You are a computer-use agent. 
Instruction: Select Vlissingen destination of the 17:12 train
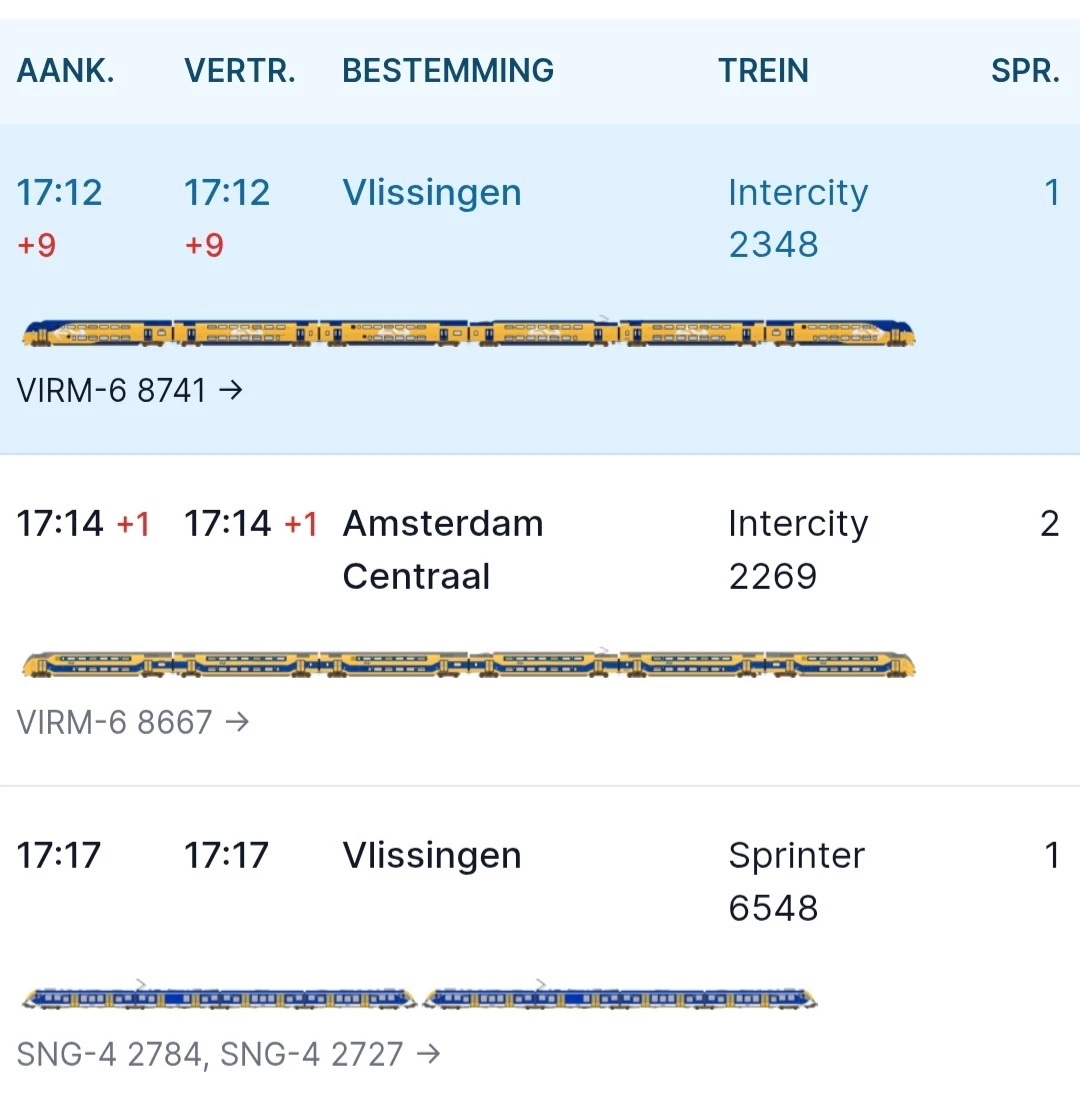point(432,192)
